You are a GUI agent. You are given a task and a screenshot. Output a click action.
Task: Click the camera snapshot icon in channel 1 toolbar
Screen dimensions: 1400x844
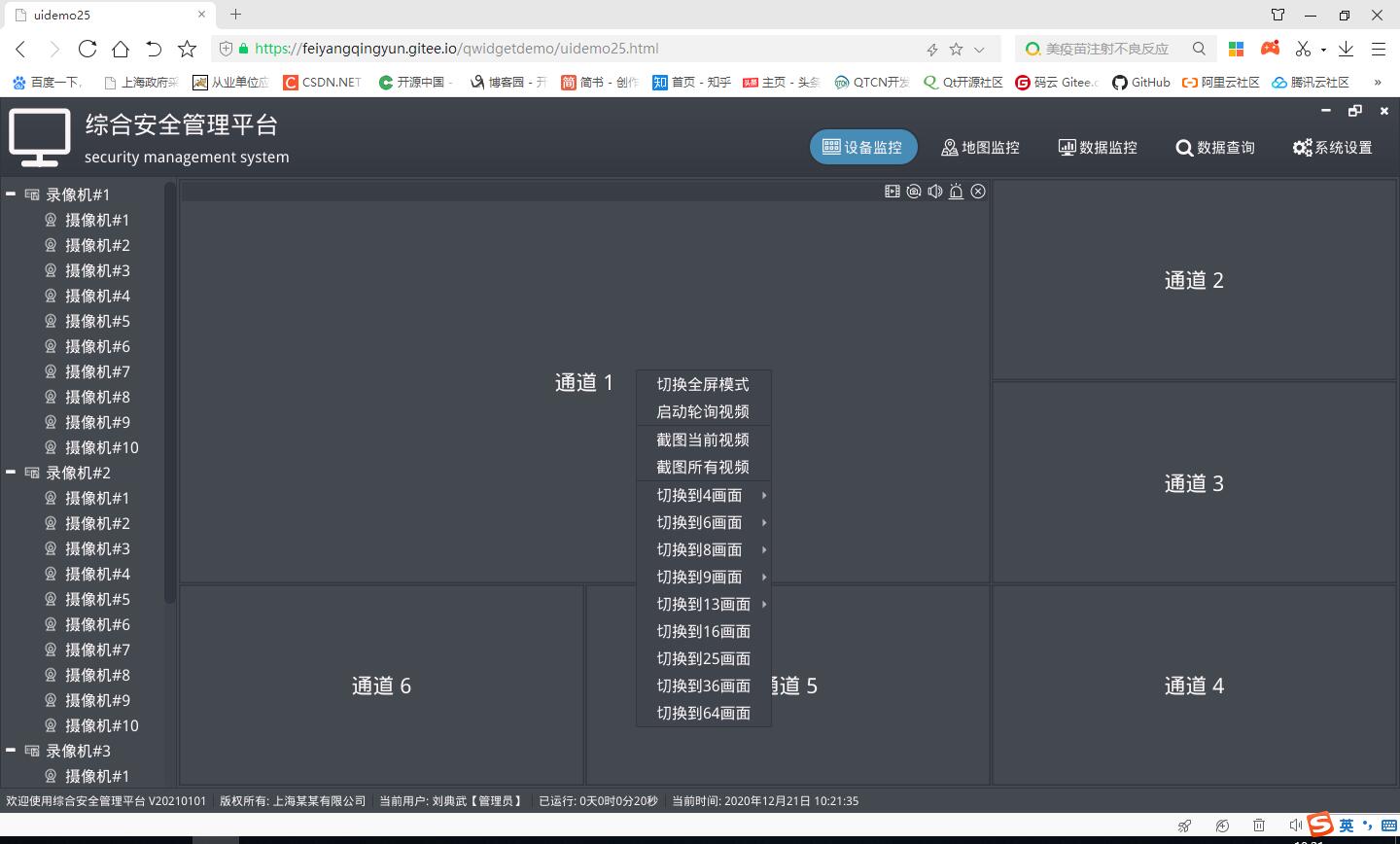(x=914, y=192)
